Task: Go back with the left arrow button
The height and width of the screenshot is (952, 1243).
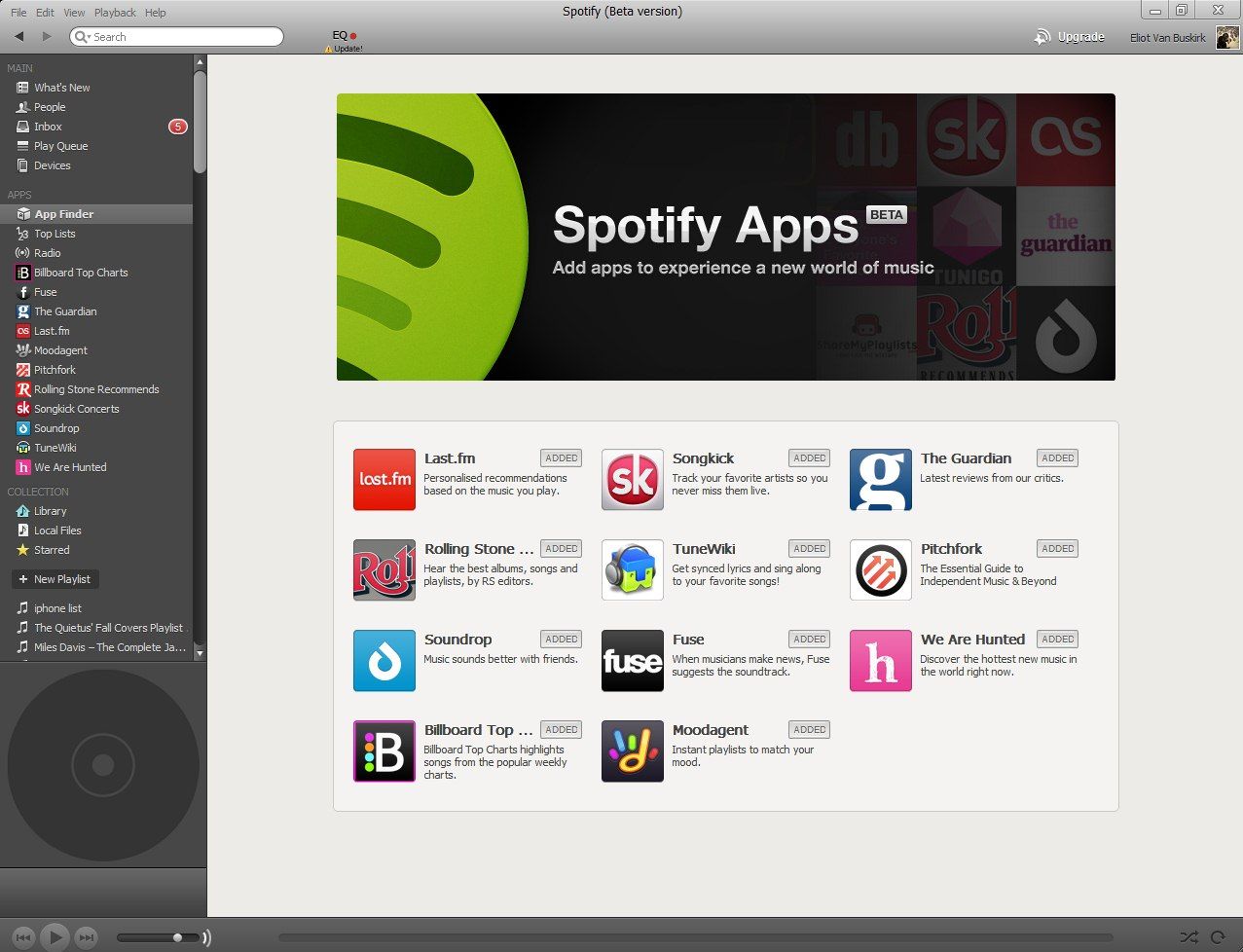Action: click(x=18, y=36)
